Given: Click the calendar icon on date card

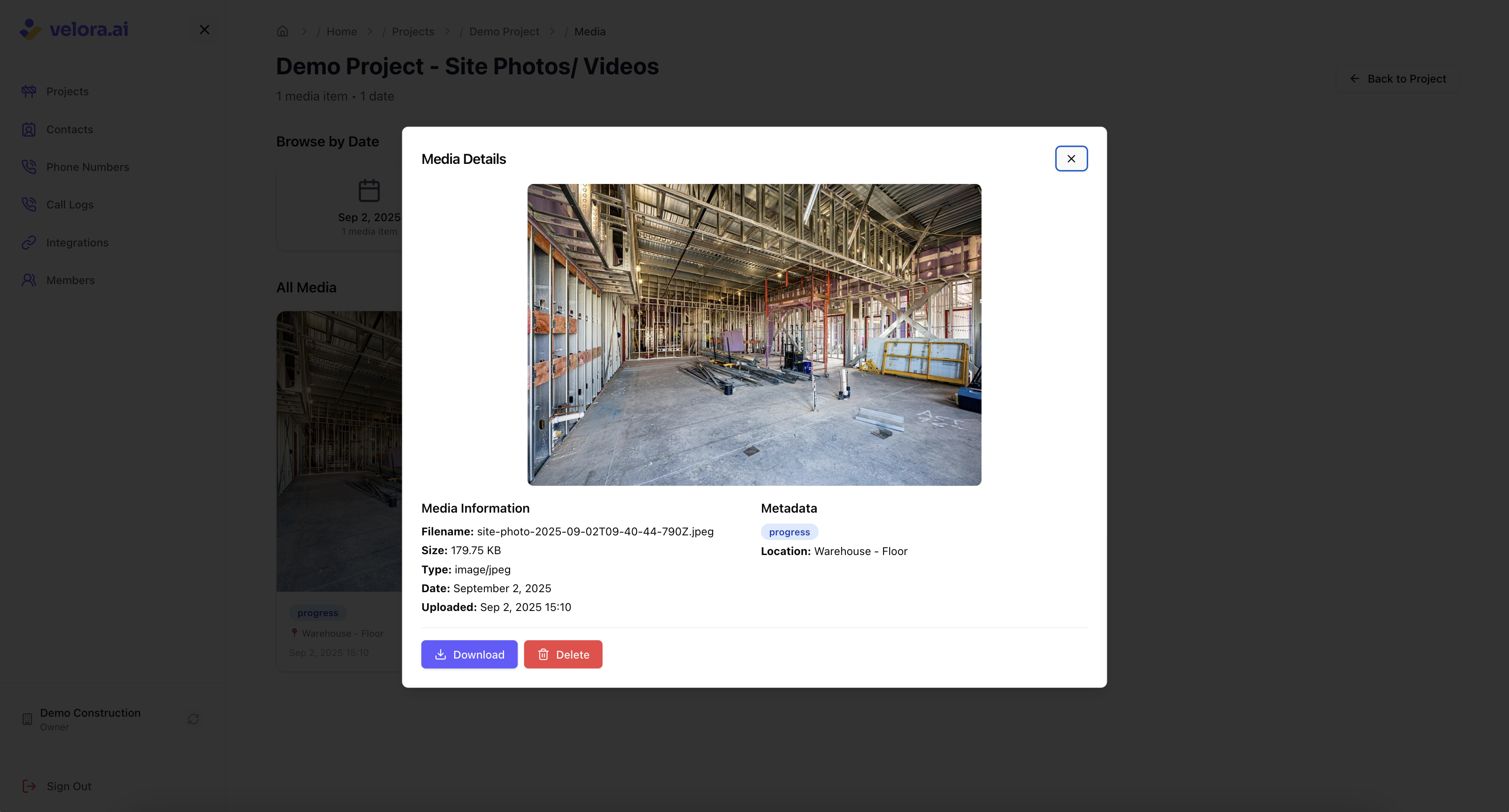Looking at the screenshot, I should coord(369,191).
